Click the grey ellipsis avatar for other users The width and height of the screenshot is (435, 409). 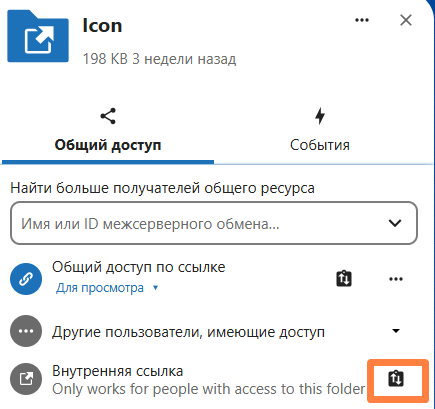[26, 331]
